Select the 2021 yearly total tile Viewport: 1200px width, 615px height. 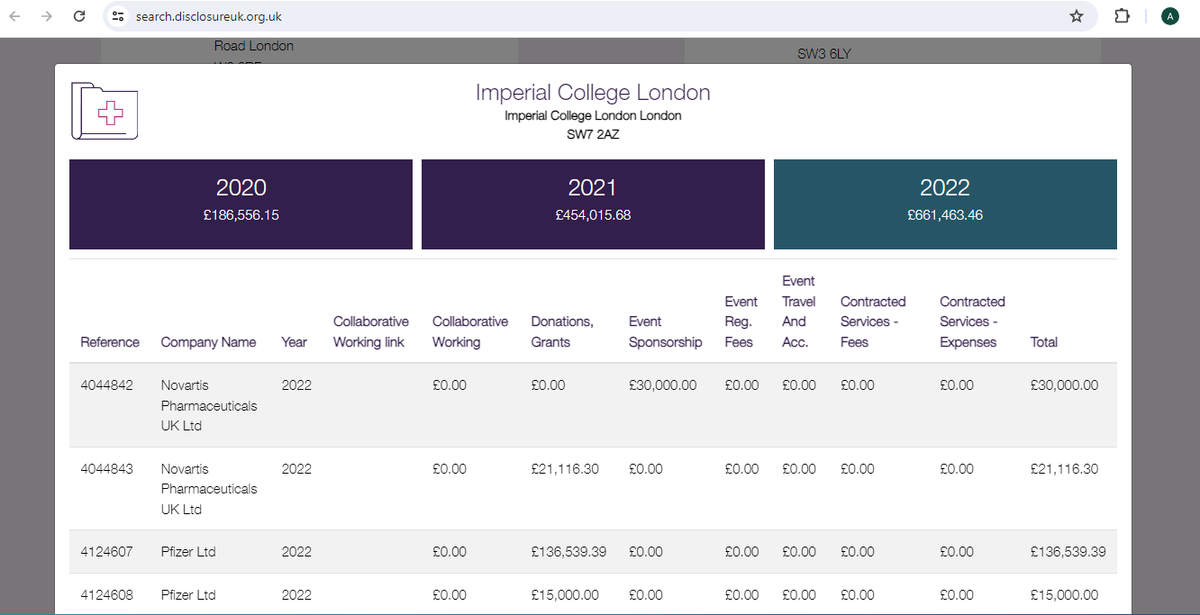click(x=593, y=204)
